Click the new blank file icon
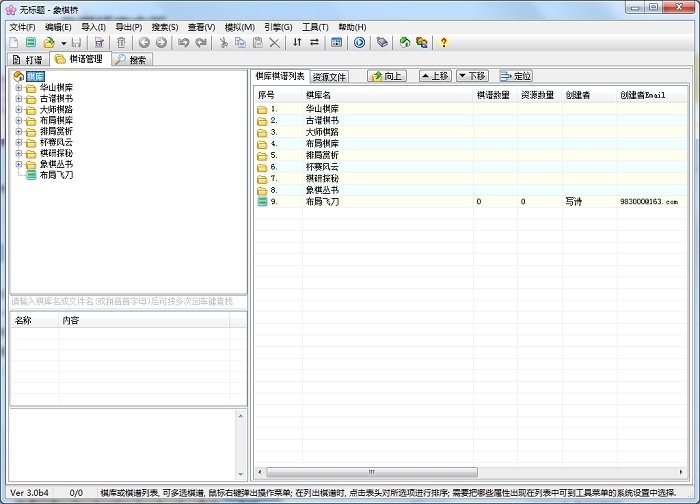This screenshot has height=504, width=700. click(x=15, y=43)
